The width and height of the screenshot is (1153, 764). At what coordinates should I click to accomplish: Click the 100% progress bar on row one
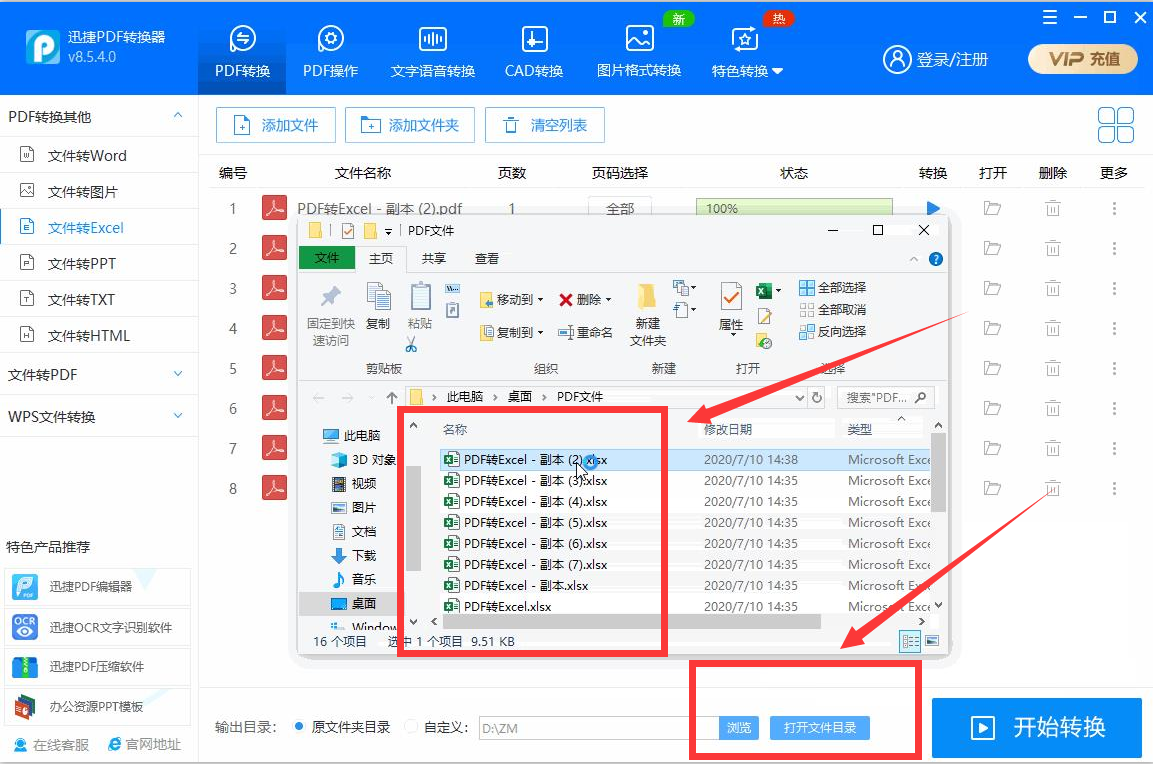click(x=793, y=208)
